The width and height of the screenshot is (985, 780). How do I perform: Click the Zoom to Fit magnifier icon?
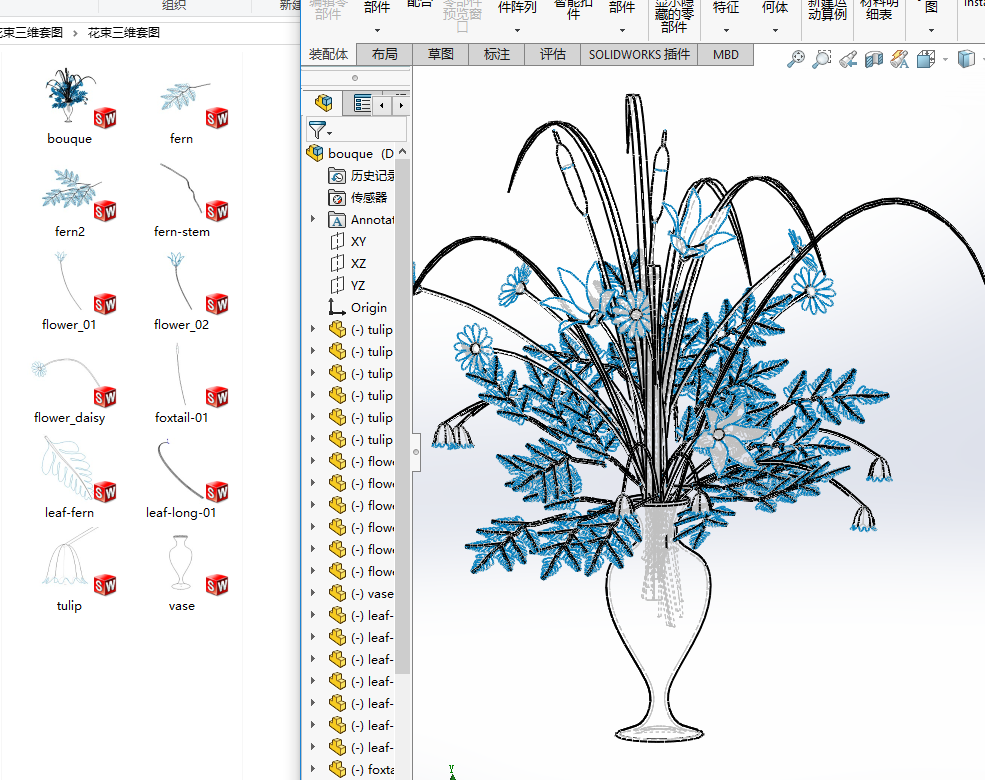click(796, 59)
